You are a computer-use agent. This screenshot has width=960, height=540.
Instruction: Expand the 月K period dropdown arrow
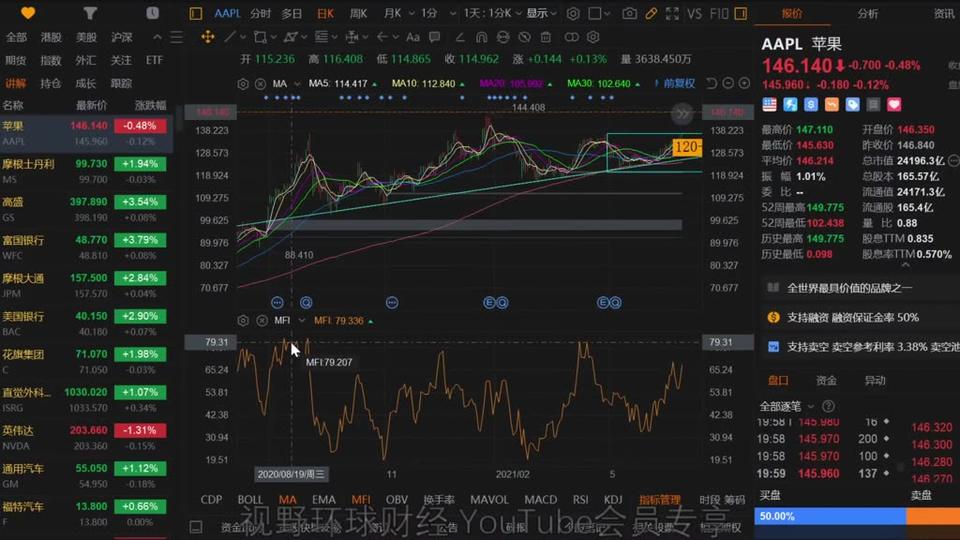click(x=411, y=13)
